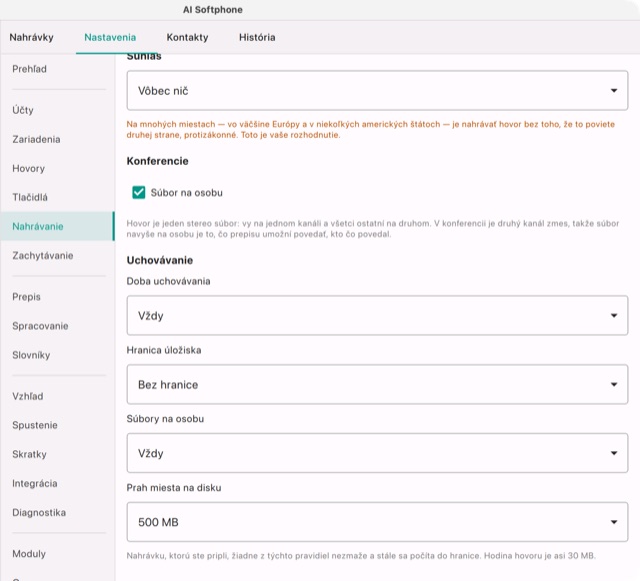Image resolution: width=640 pixels, height=581 pixels.
Task: Open Vzhľad settings section
Action: tap(57, 396)
